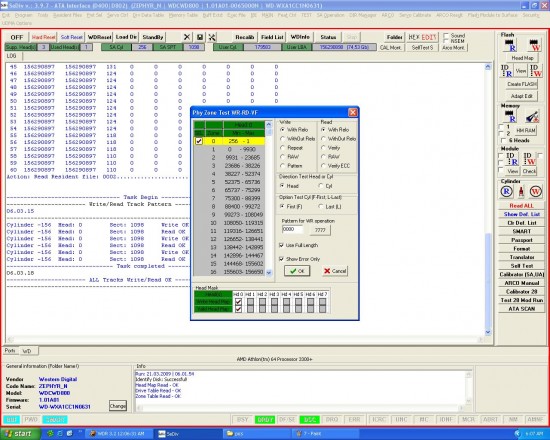Click the X icon in the top toolbar
Screen dimensions: 550x440
187,37
